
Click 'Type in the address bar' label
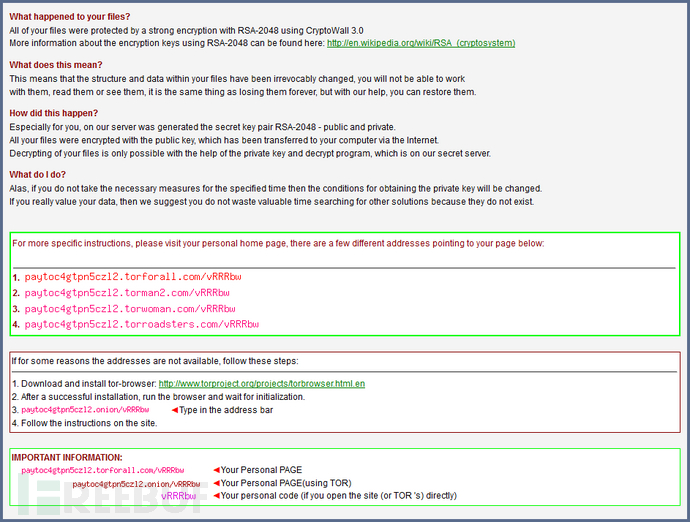pos(226,410)
